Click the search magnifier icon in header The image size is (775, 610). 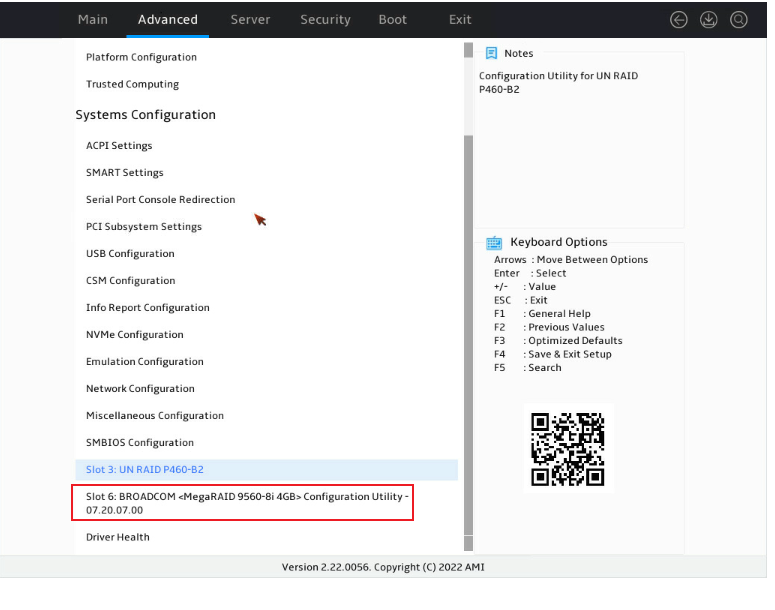pyautogui.click(x=738, y=20)
